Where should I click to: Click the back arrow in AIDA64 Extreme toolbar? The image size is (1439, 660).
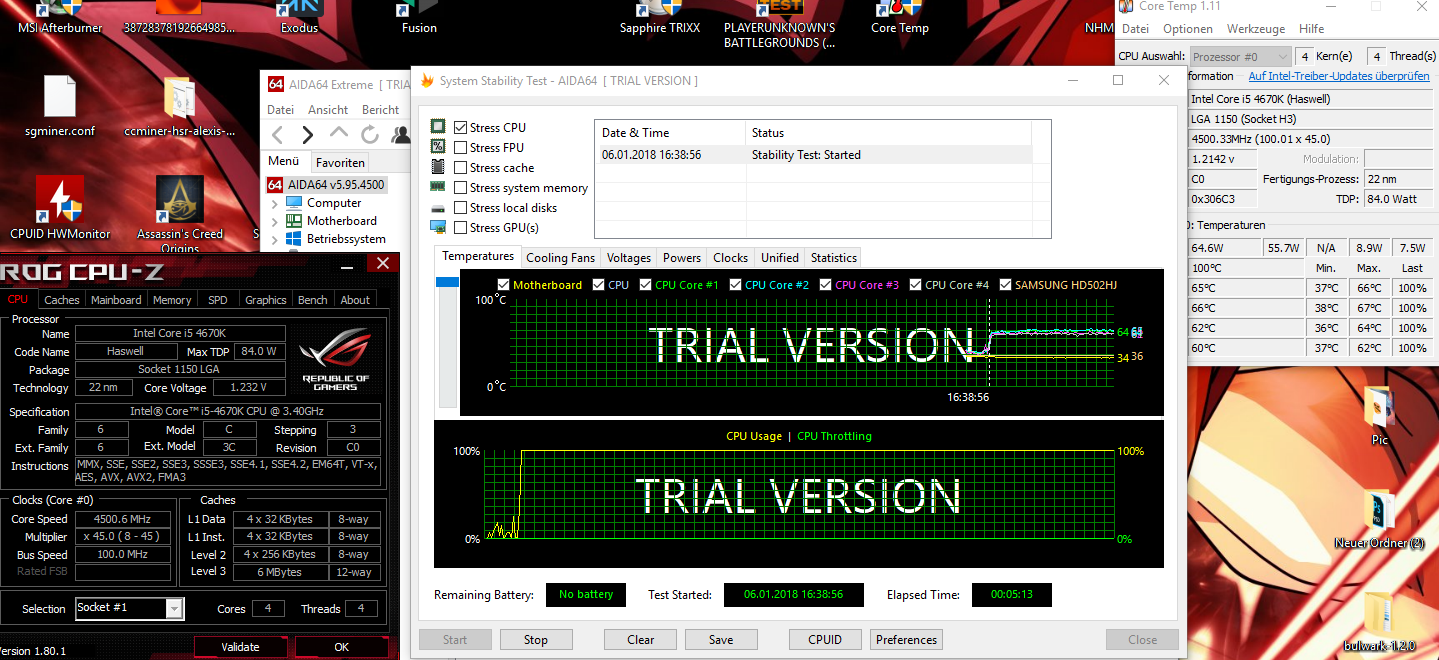tap(278, 135)
